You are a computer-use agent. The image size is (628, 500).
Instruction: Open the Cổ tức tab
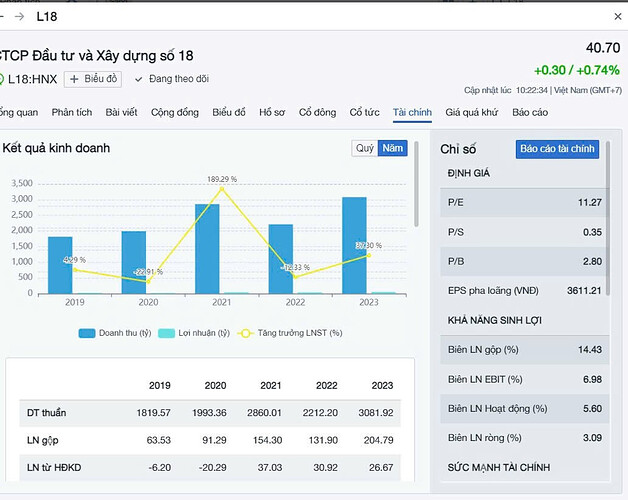pyautogui.click(x=364, y=113)
